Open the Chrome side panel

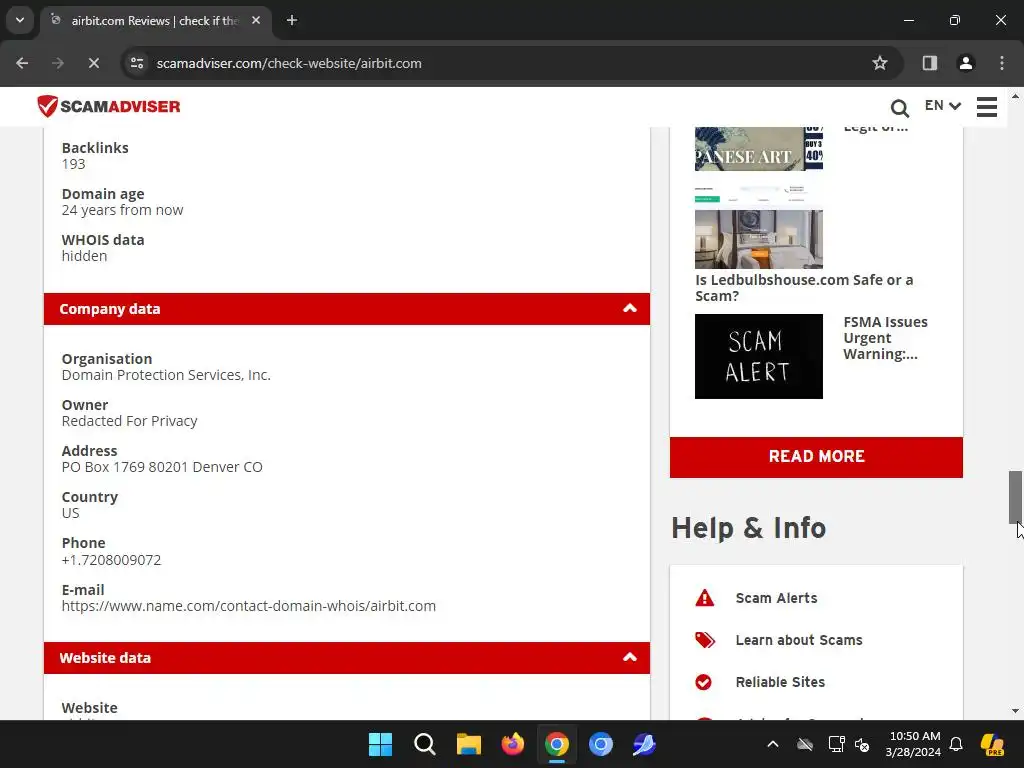click(x=929, y=63)
